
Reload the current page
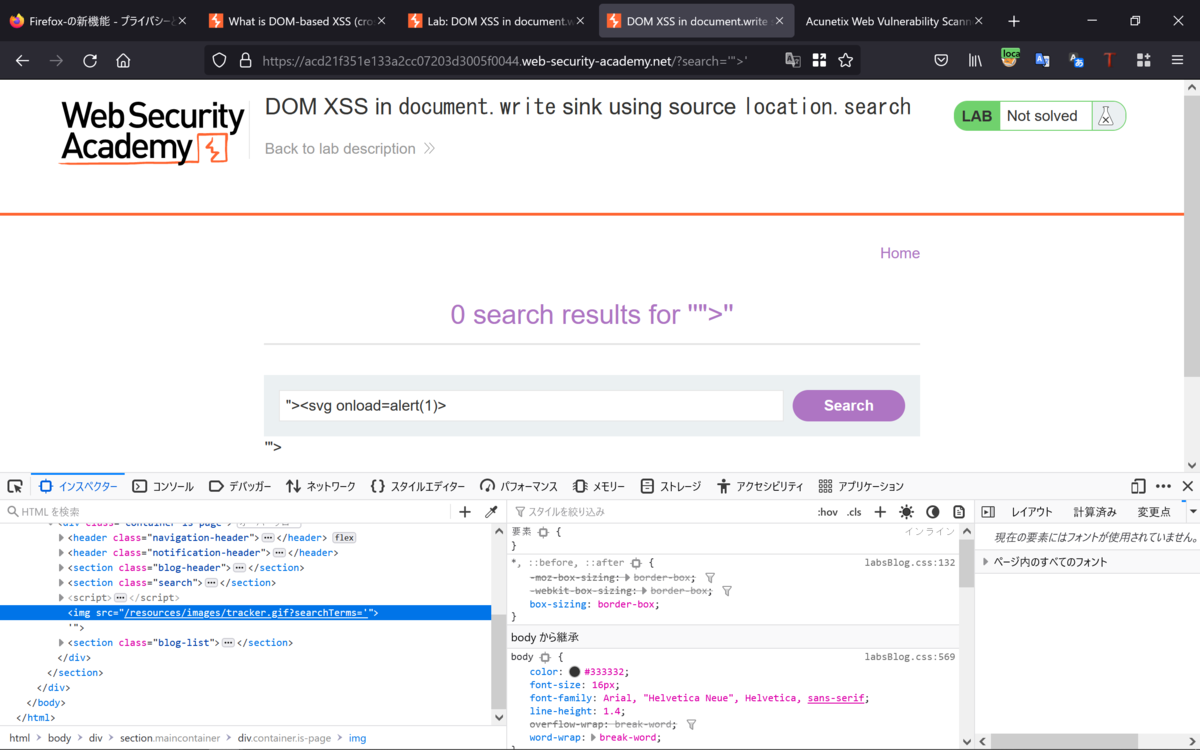coord(90,60)
